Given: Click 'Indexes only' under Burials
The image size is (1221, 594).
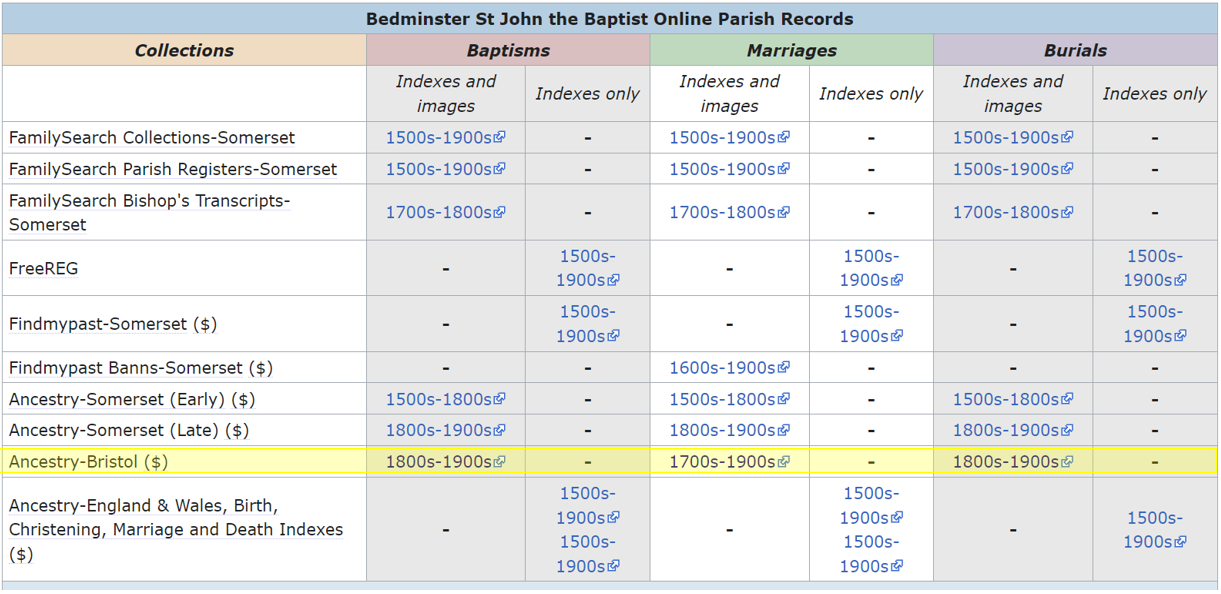Looking at the screenshot, I should tap(1155, 94).
